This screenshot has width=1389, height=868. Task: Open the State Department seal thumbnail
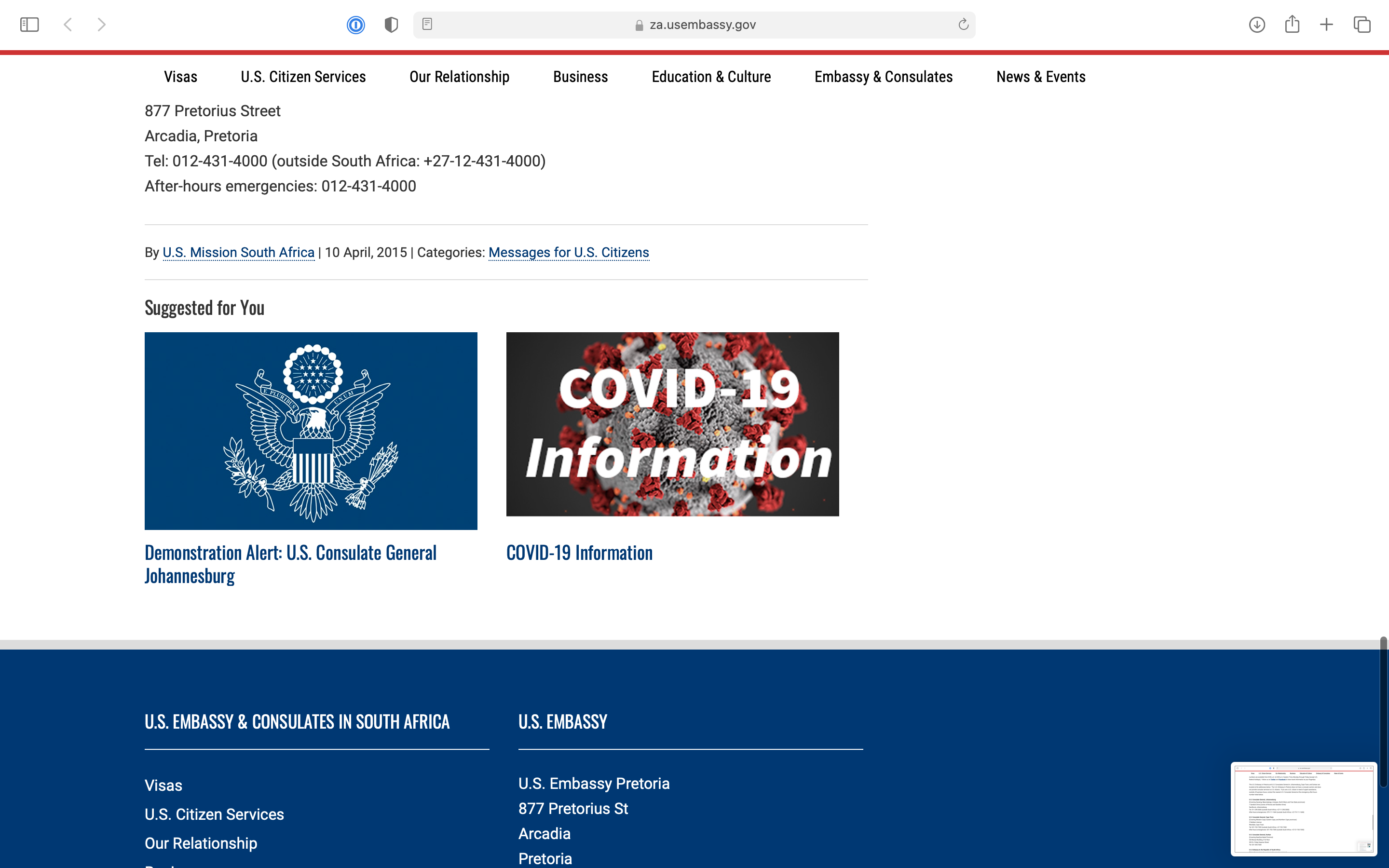tap(311, 431)
